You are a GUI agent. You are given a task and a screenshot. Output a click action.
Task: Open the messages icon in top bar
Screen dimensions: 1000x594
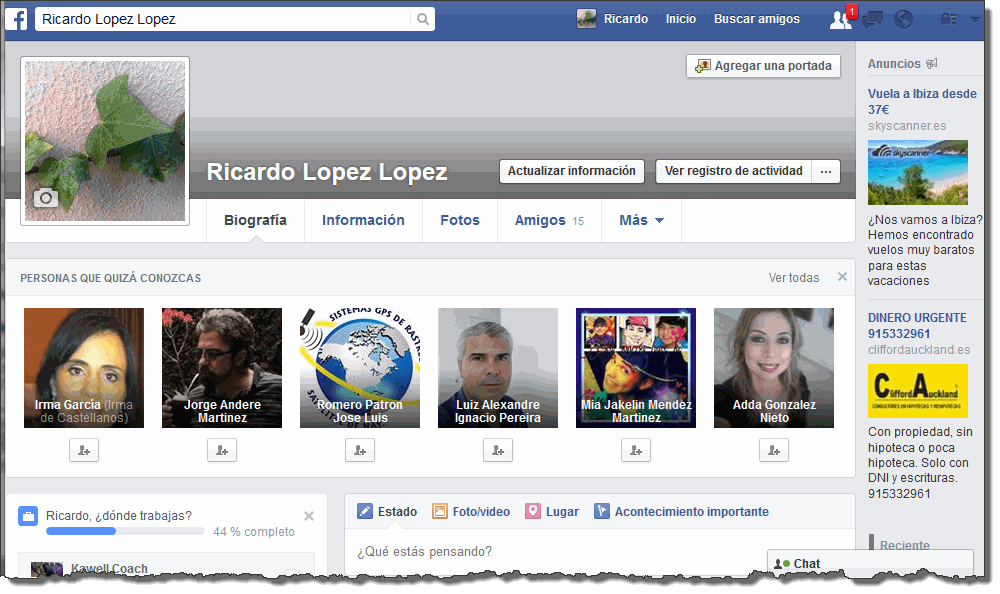872,19
